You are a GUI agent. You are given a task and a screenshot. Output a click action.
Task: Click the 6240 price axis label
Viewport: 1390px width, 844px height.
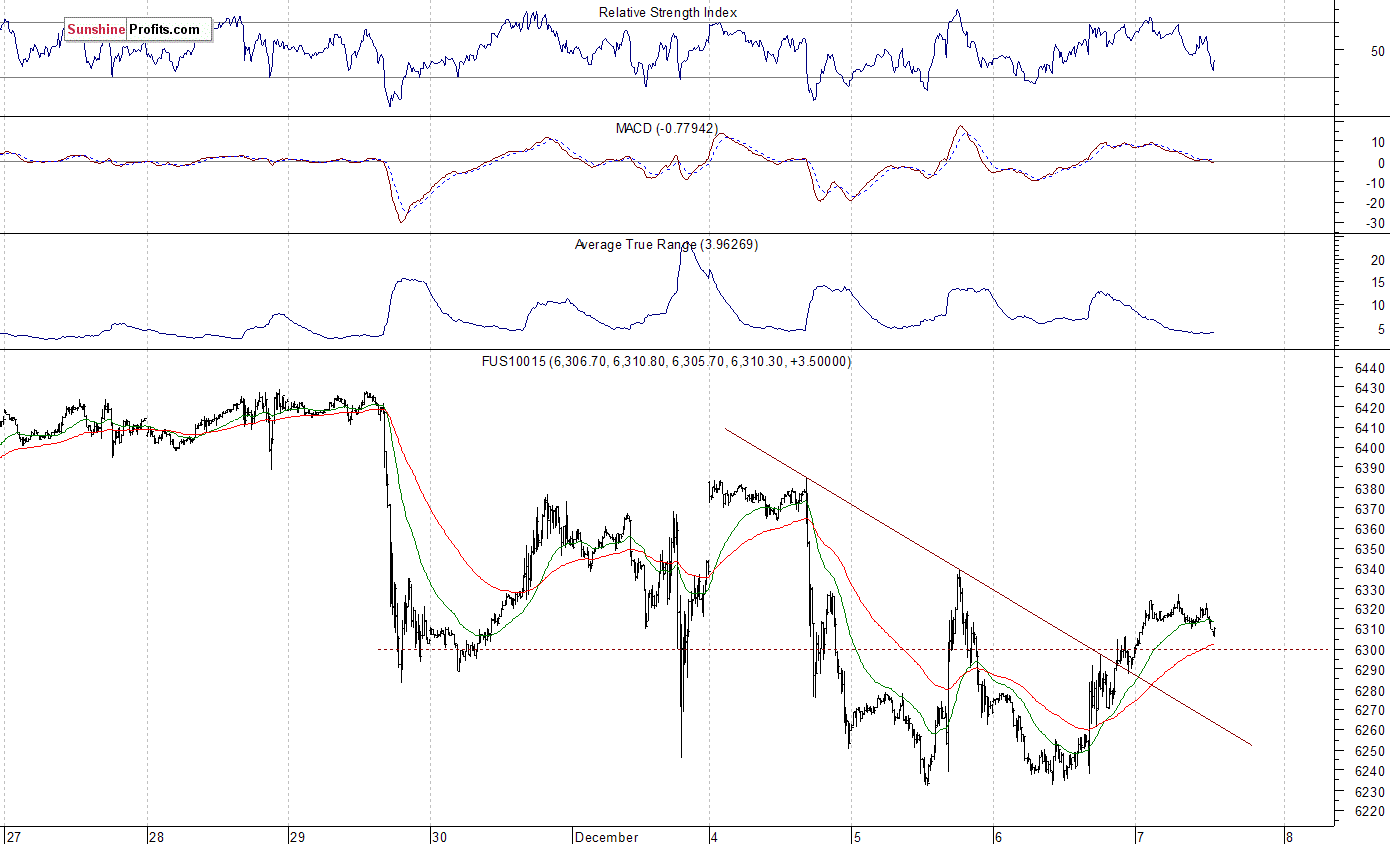(1370, 770)
